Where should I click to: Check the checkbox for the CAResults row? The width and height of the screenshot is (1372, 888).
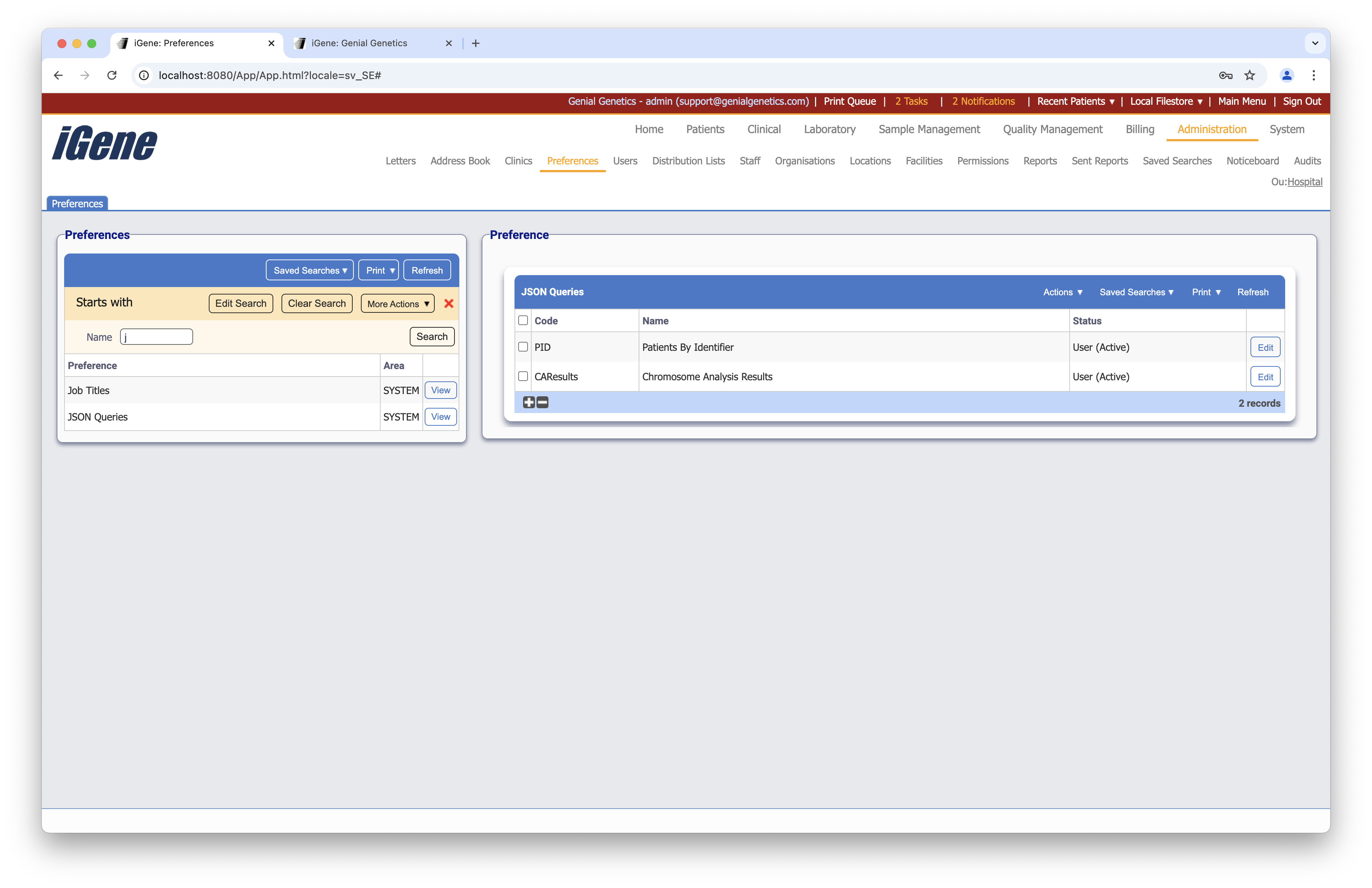523,376
